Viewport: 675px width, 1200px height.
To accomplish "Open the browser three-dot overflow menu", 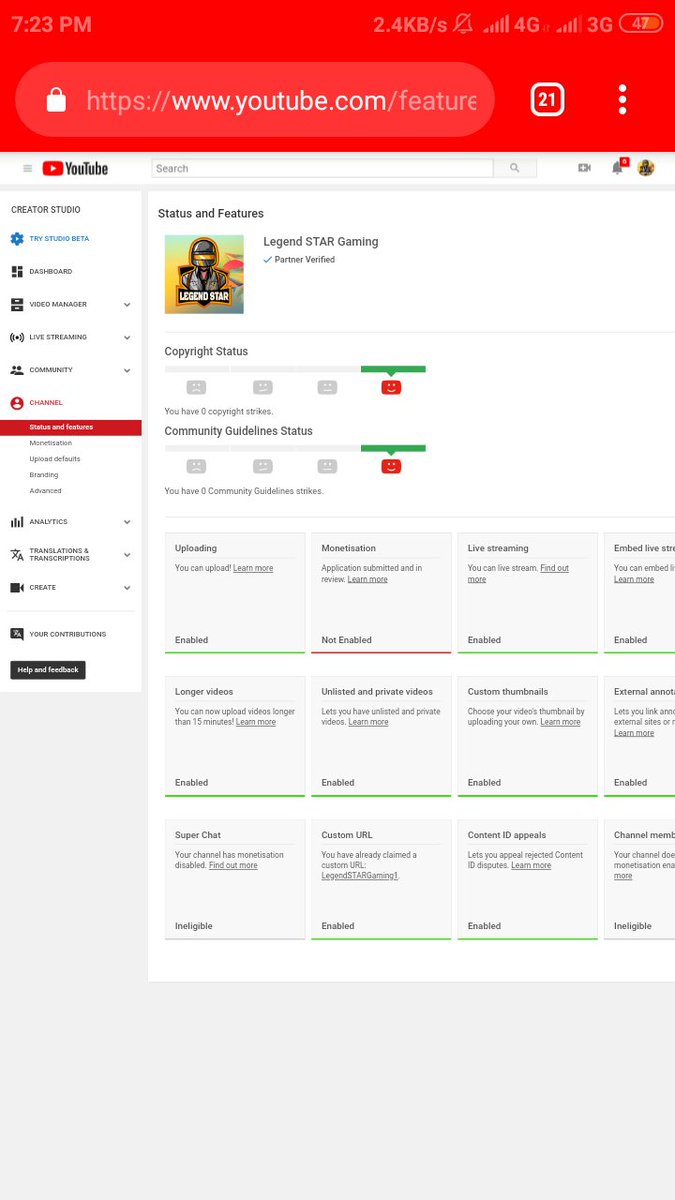I will click(622, 99).
